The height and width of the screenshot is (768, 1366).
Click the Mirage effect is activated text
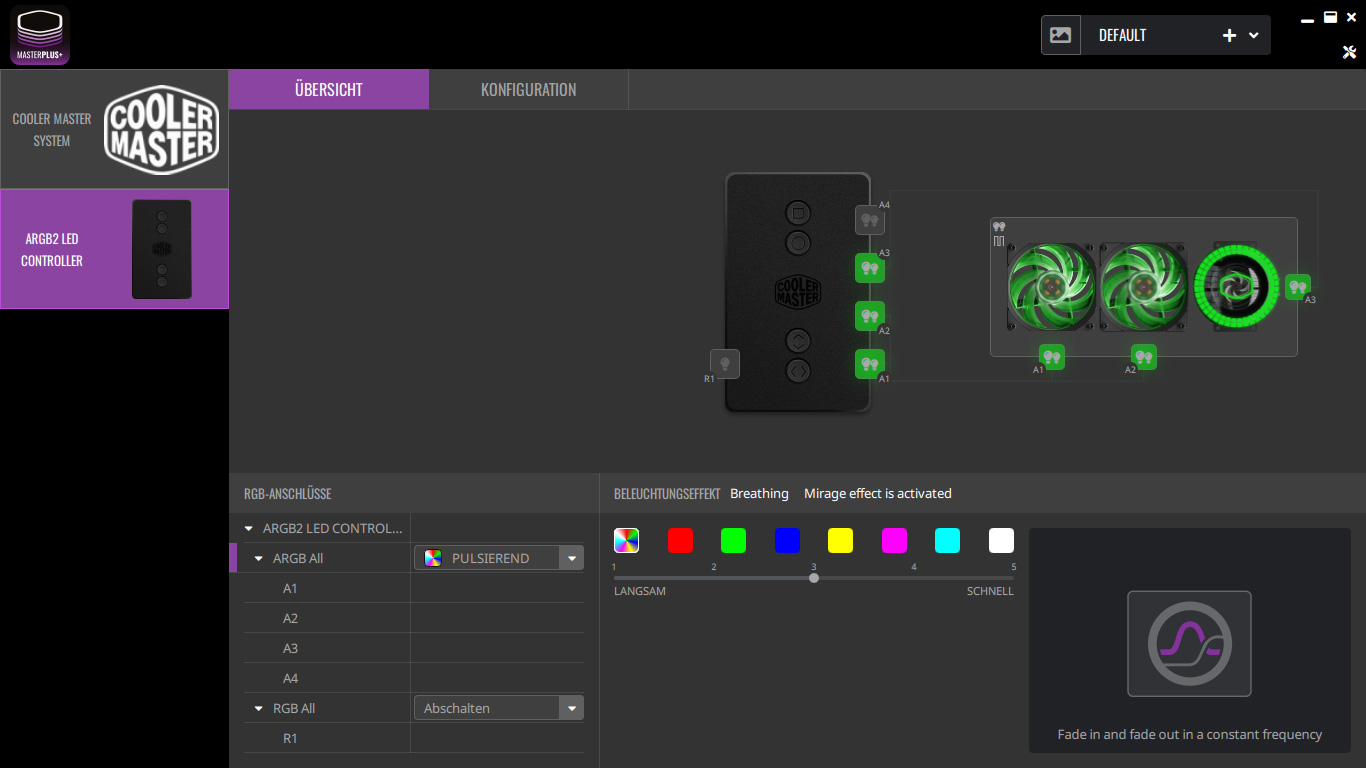tap(878, 494)
